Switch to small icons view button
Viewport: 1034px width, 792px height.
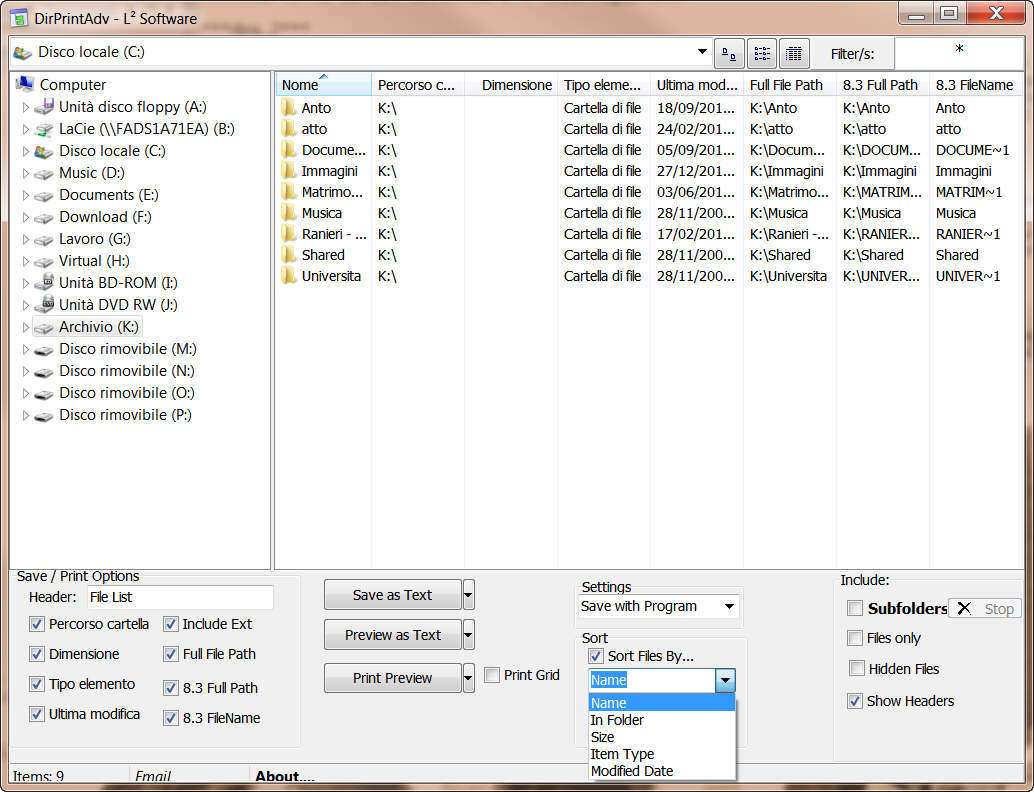click(729, 53)
